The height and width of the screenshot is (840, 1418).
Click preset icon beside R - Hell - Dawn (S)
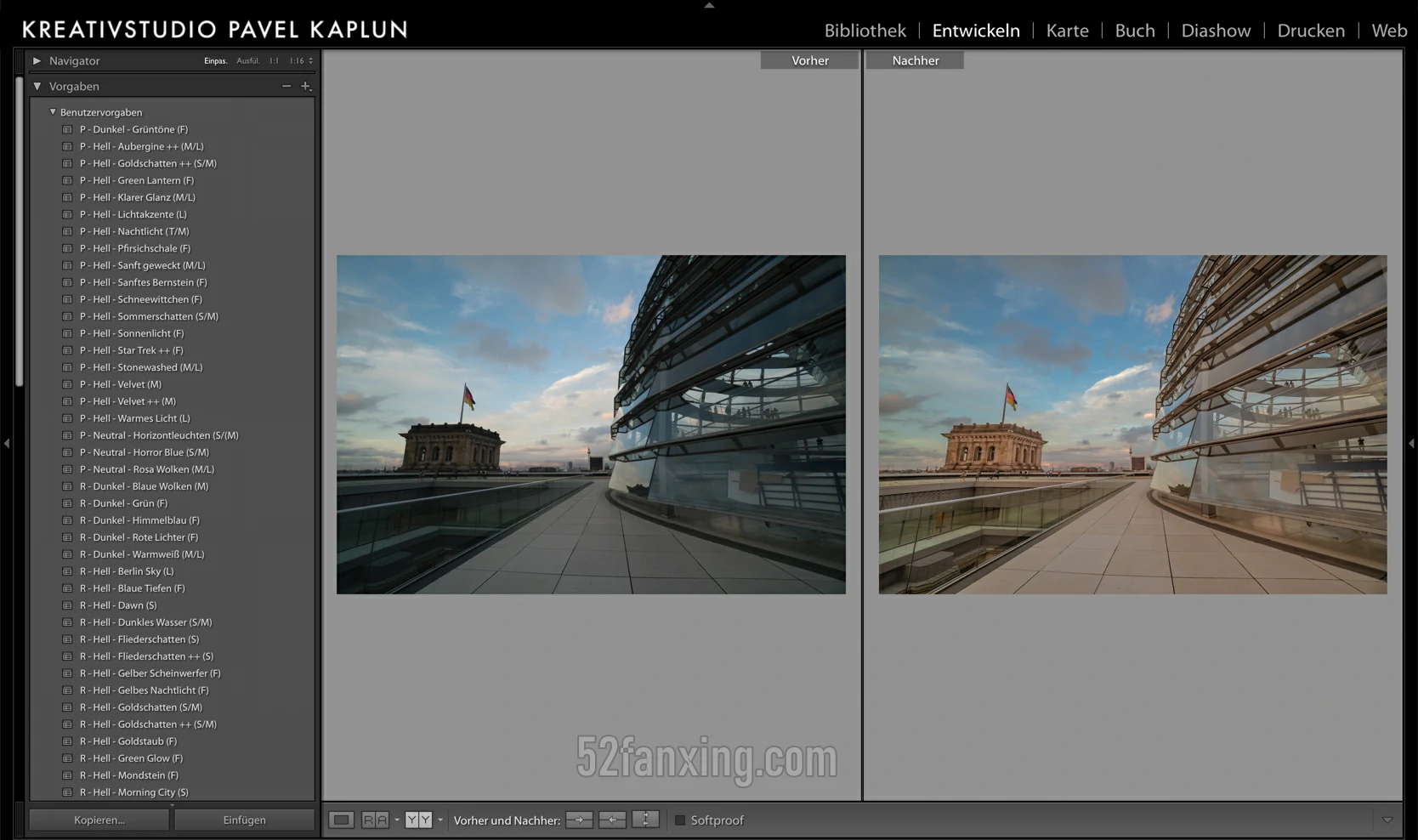point(67,605)
